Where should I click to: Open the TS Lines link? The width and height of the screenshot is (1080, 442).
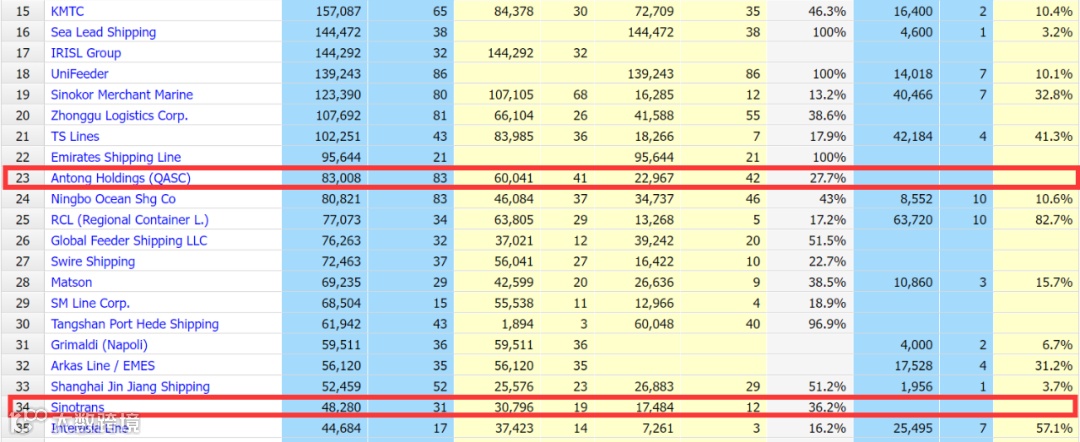point(75,136)
